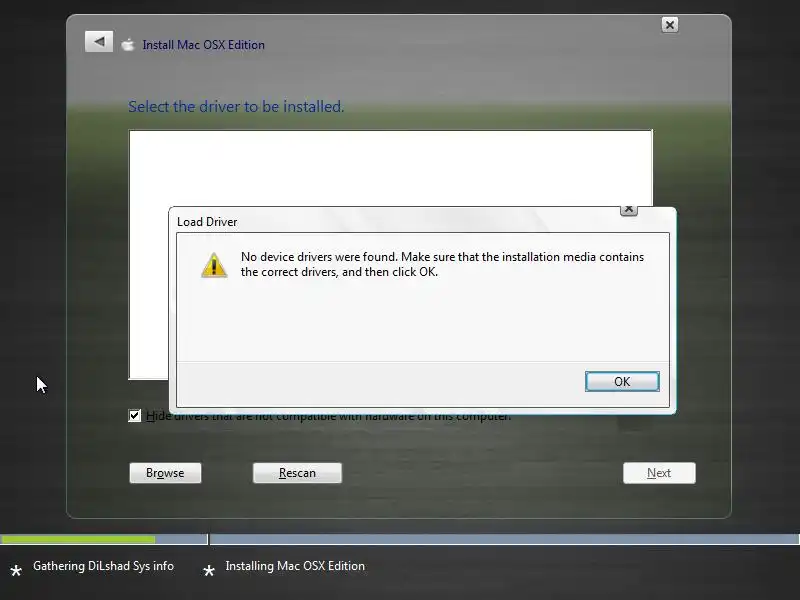Click the yellow warning triangle icon
Viewport: 800px width, 600px height.
[x=214, y=265]
